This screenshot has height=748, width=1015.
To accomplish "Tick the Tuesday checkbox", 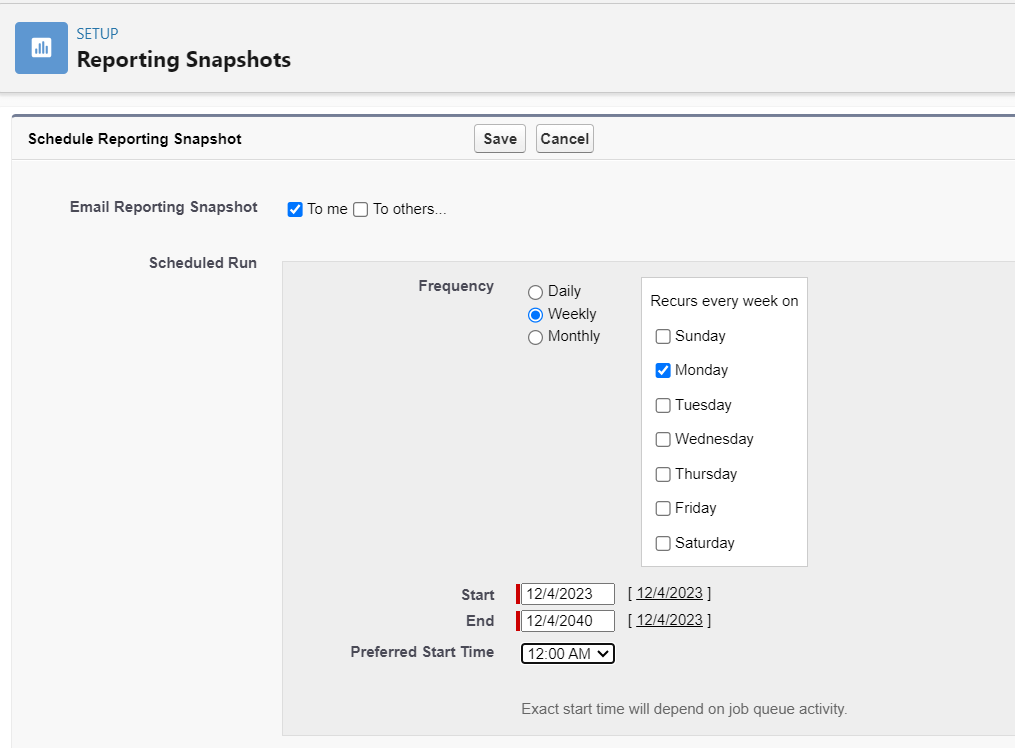I will pos(663,406).
